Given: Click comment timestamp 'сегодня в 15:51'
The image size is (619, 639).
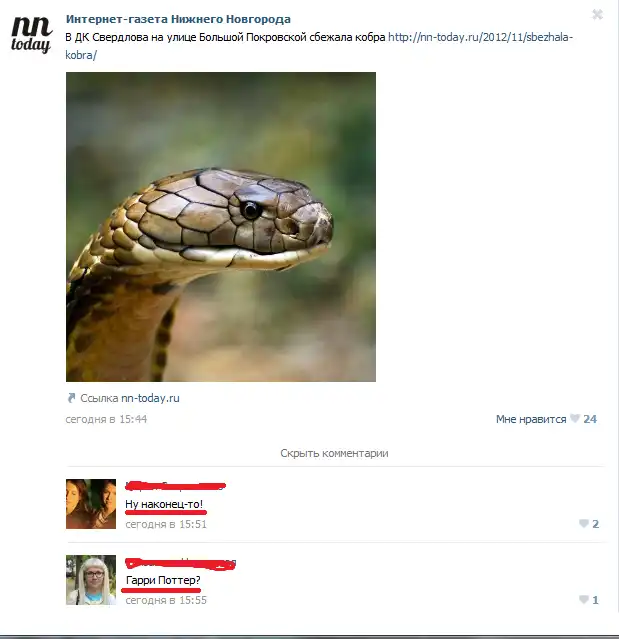Looking at the screenshot, I should (x=166, y=524).
